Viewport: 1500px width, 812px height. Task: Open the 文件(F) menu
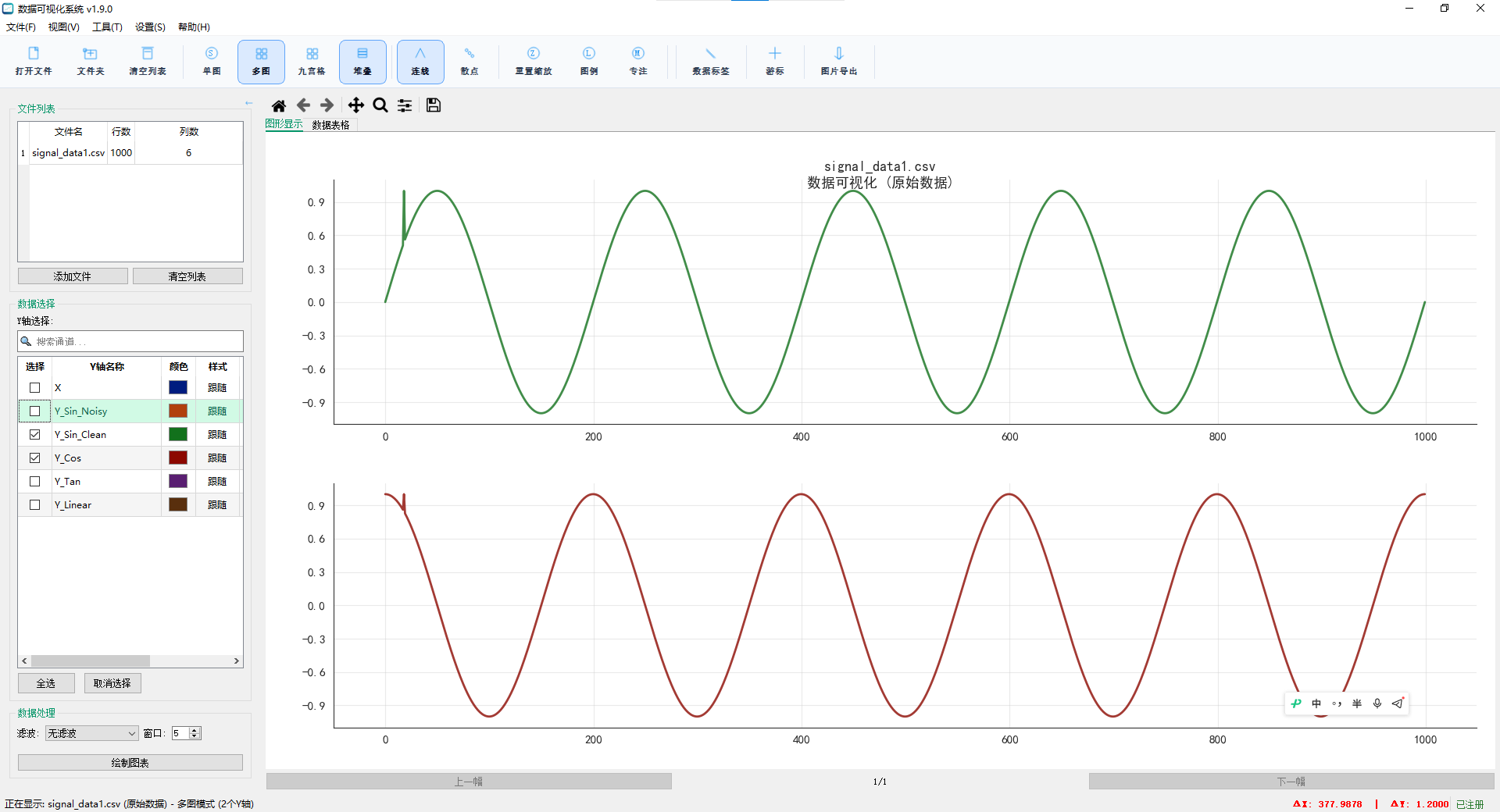[x=21, y=27]
